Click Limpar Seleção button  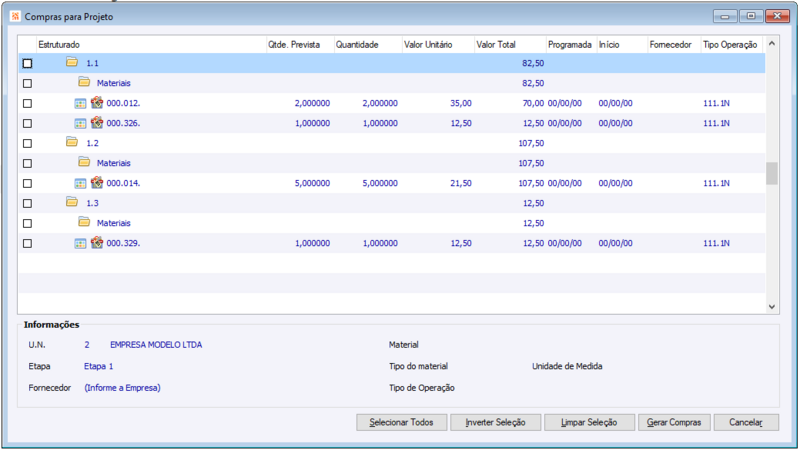click(589, 422)
